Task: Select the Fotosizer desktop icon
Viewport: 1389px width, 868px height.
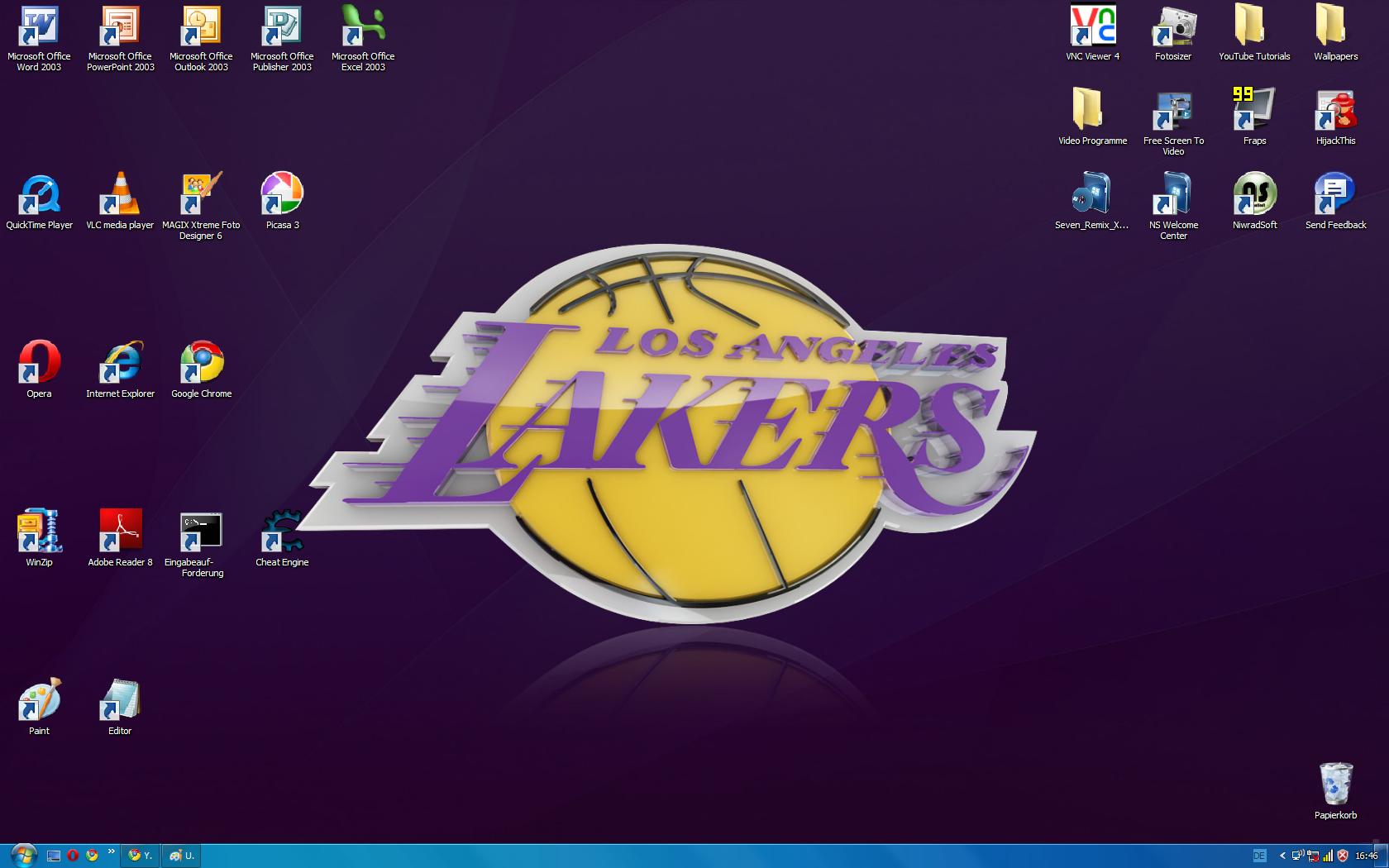Action: point(1173,33)
